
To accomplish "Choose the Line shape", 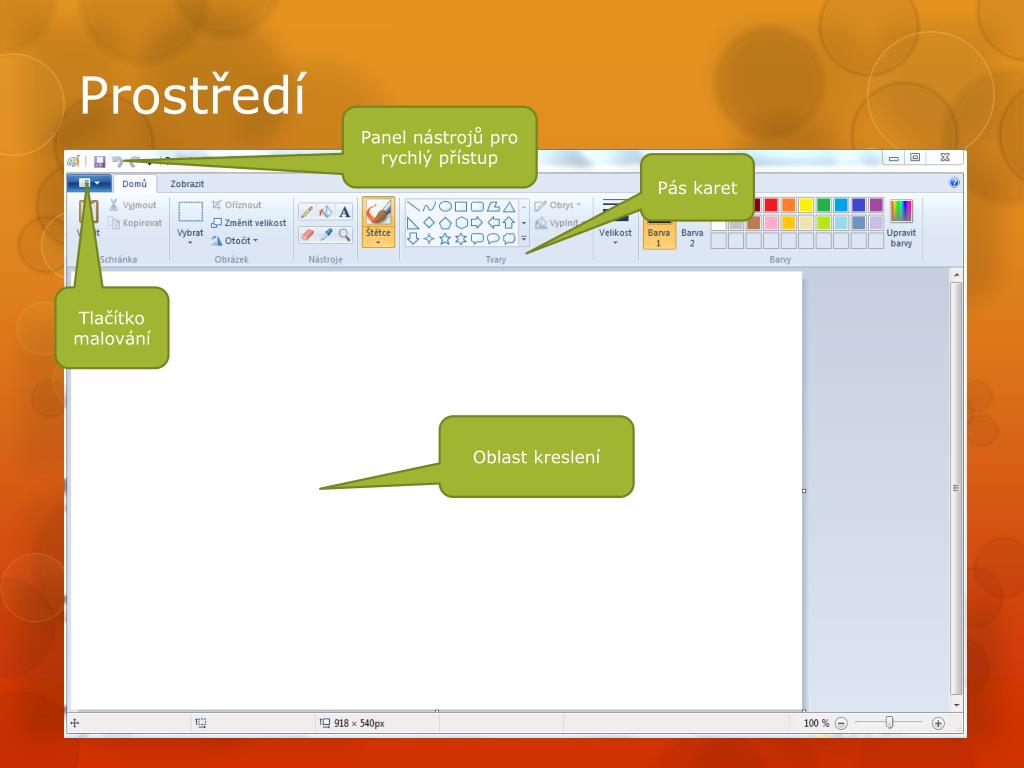I will [413, 207].
